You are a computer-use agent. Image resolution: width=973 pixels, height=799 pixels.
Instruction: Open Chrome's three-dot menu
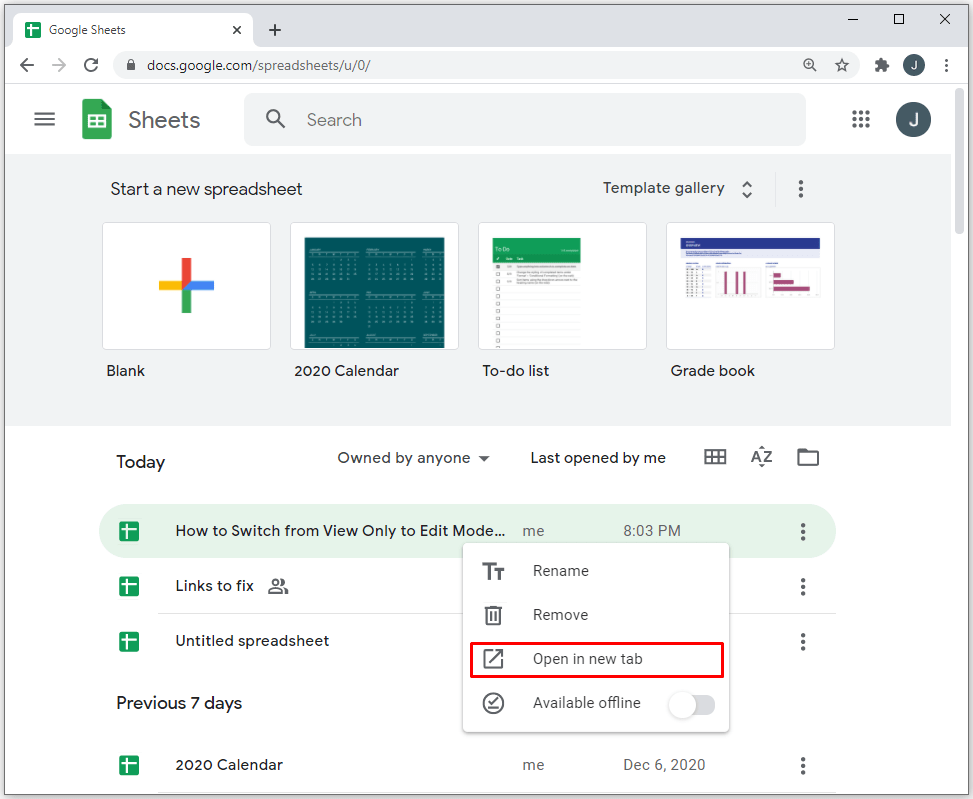pos(946,65)
